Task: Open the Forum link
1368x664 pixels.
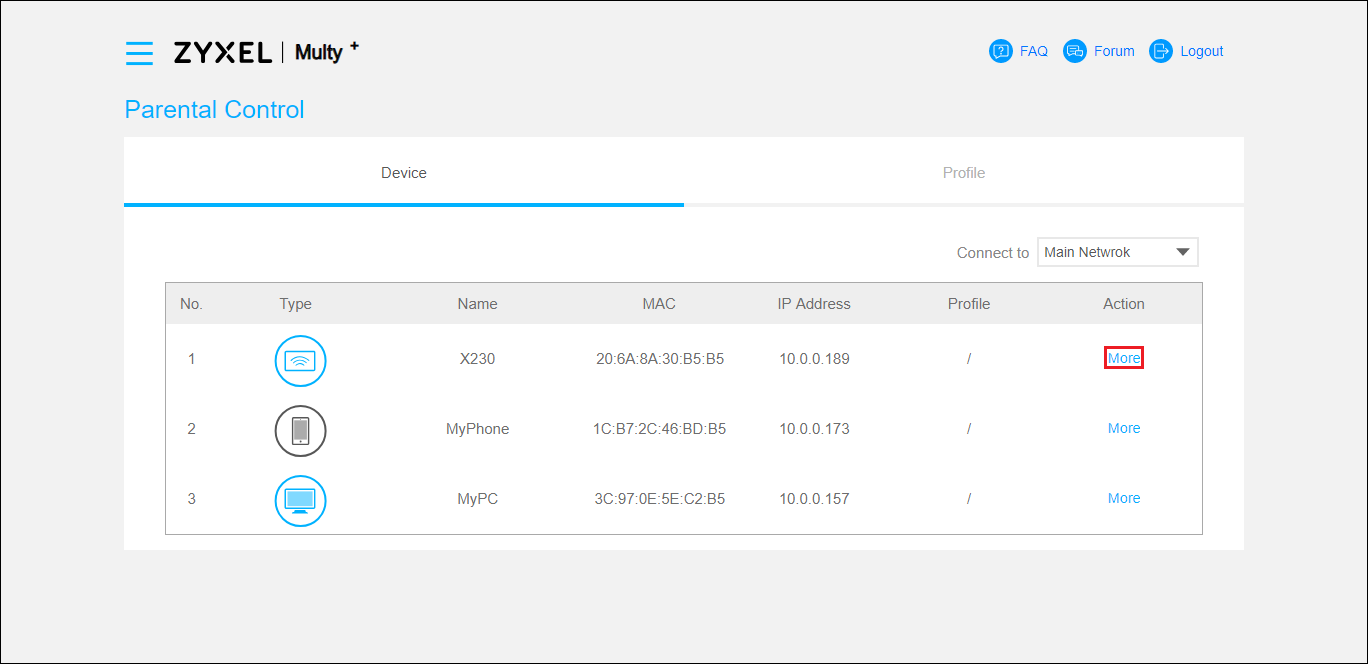Action: pyautogui.click(x=1114, y=51)
